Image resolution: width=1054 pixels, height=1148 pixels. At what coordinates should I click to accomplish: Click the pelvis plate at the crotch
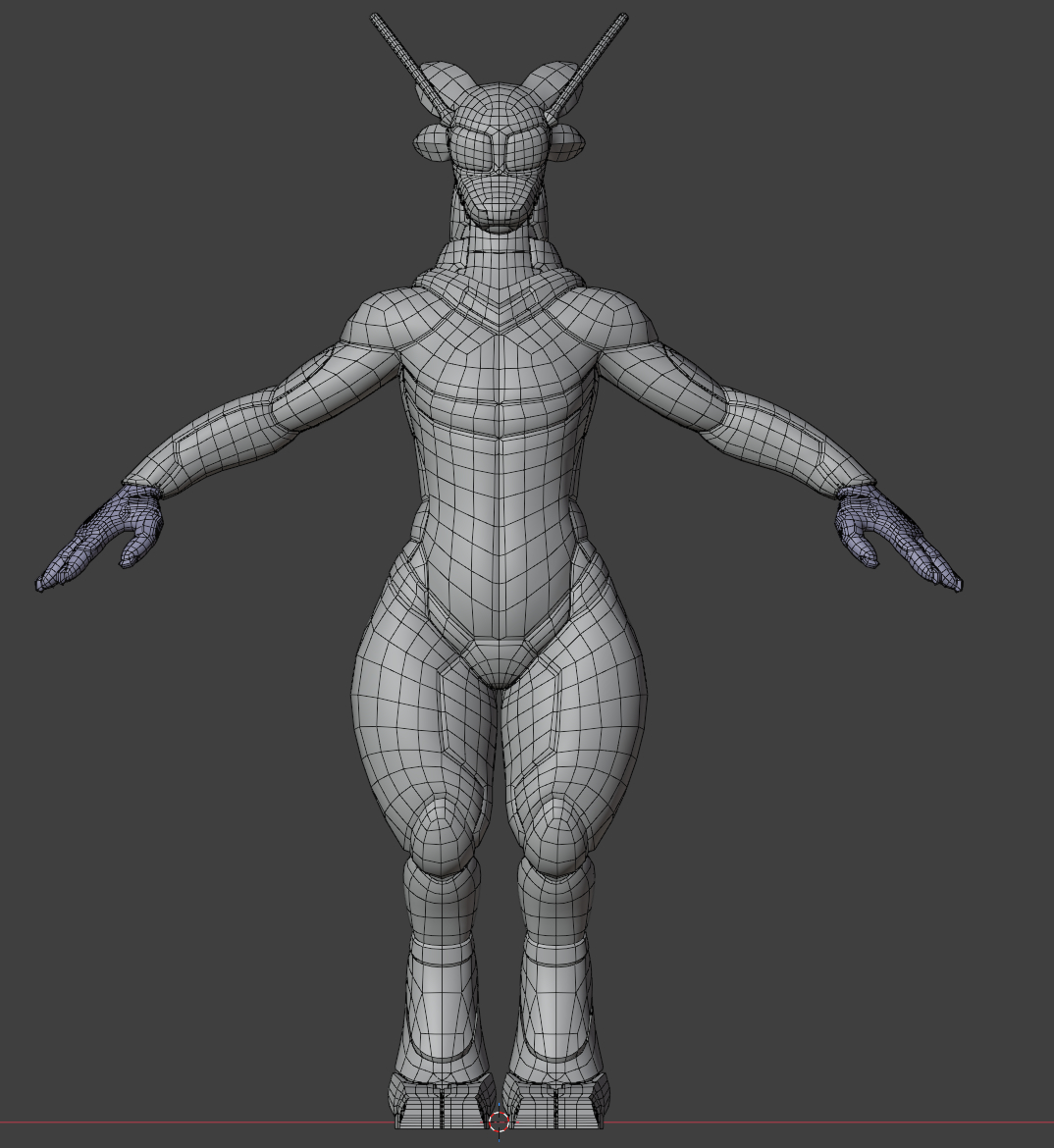[x=500, y=659]
